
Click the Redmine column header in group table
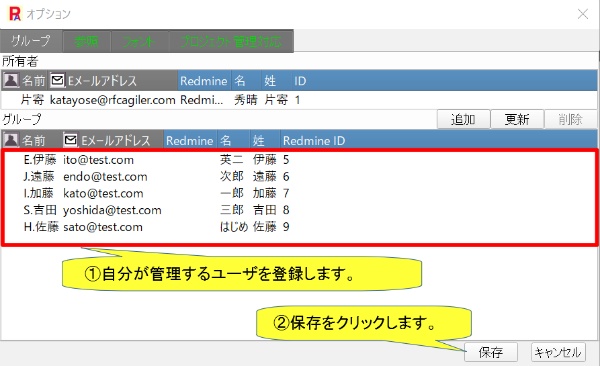pos(190,141)
